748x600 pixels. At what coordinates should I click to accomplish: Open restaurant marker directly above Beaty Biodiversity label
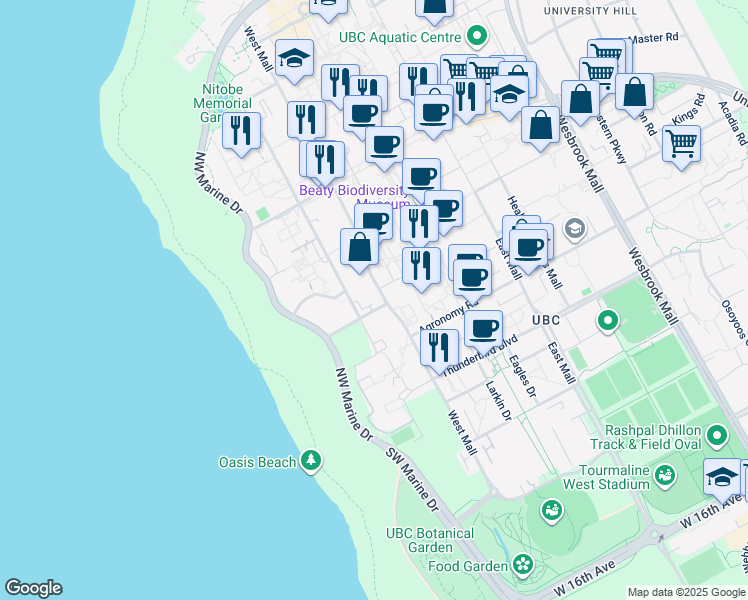pyautogui.click(x=325, y=162)
